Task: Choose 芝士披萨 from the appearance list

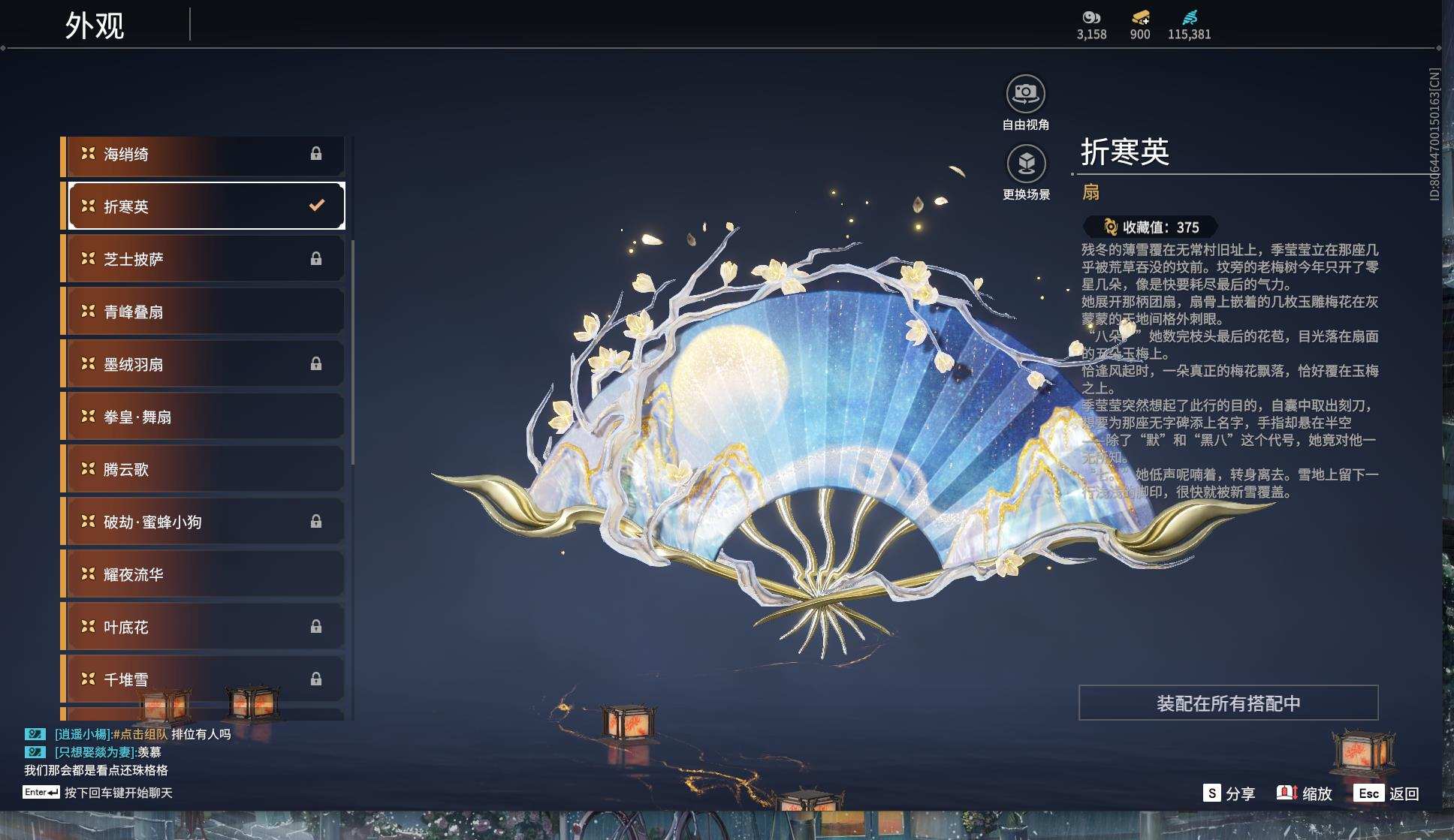Action: [x=204, y=259]
